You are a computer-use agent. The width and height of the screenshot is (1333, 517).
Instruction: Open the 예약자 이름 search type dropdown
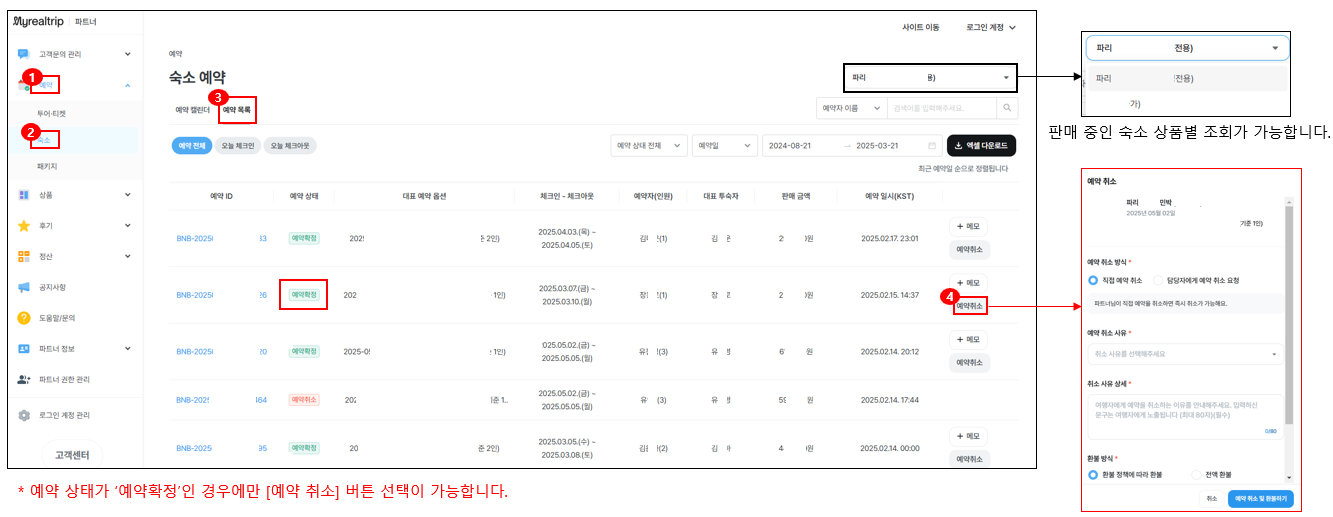point(851,108)
